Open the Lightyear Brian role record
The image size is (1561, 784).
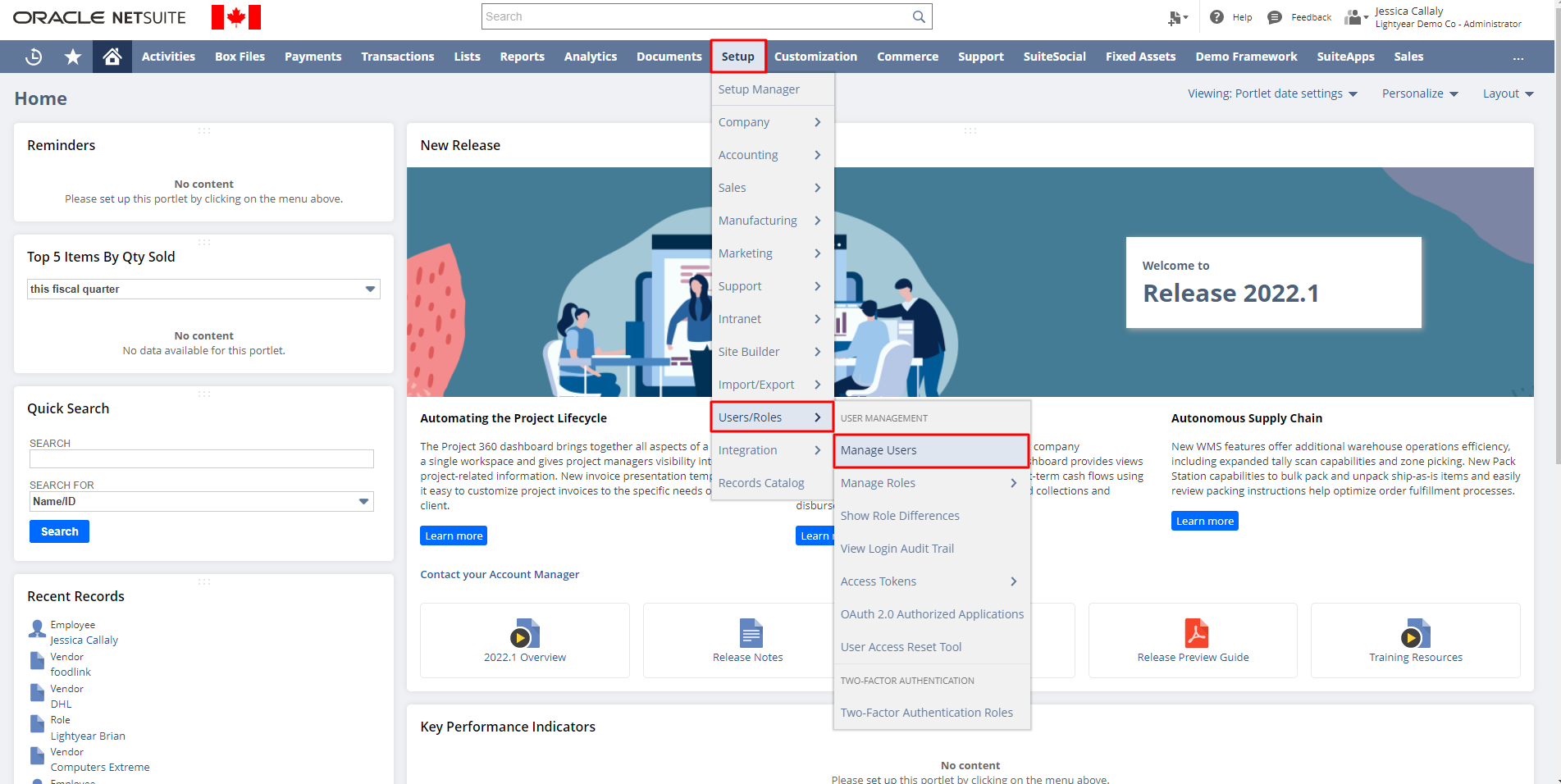tap(88, 736)
